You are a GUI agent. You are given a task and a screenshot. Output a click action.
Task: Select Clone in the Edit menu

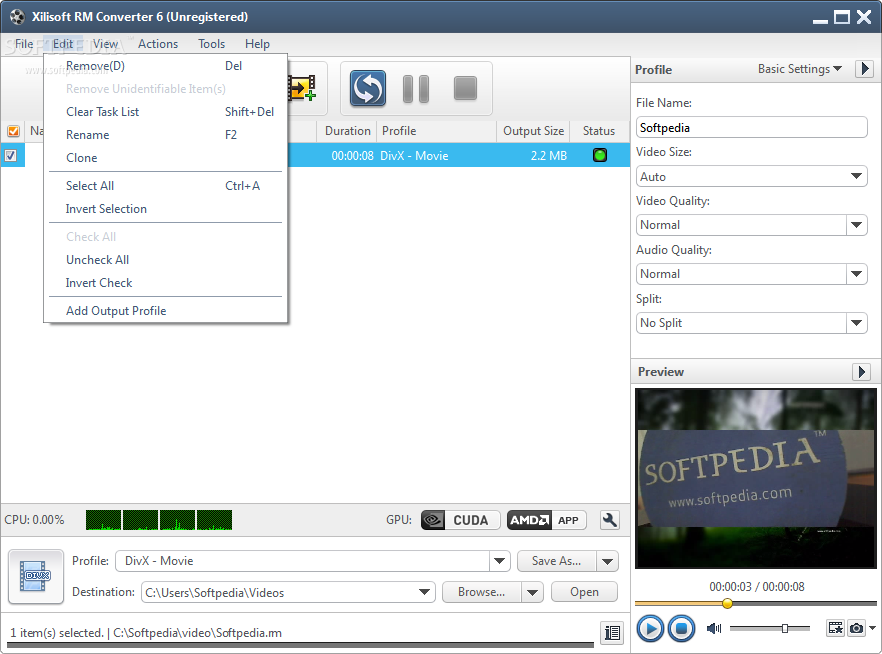pyautogui.click(x=165, y=158)
